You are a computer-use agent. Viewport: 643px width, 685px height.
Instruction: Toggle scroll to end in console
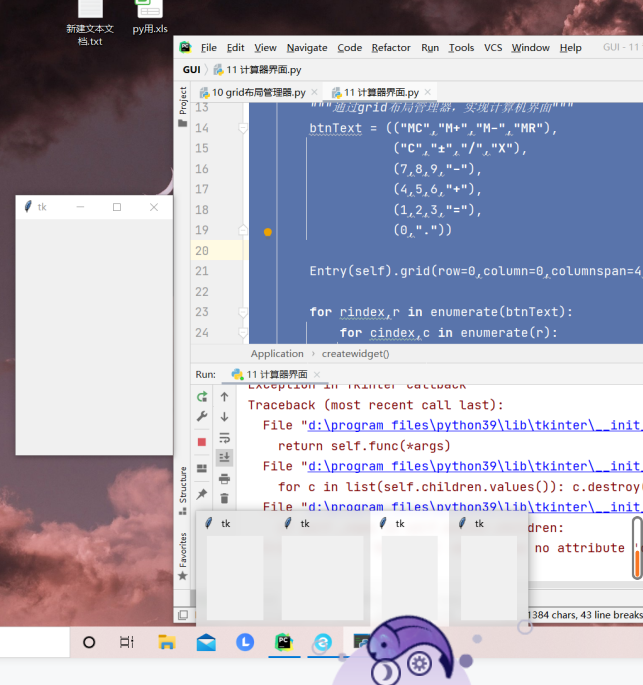(225, 457)
